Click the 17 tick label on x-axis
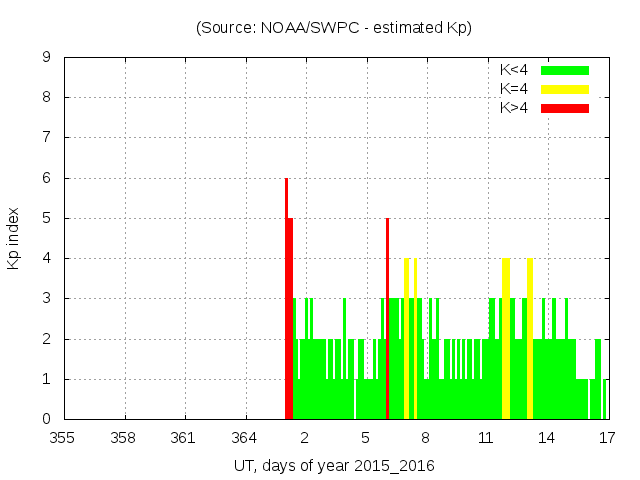The height and width of the screenshot is (480, 640). pos(606,437)
